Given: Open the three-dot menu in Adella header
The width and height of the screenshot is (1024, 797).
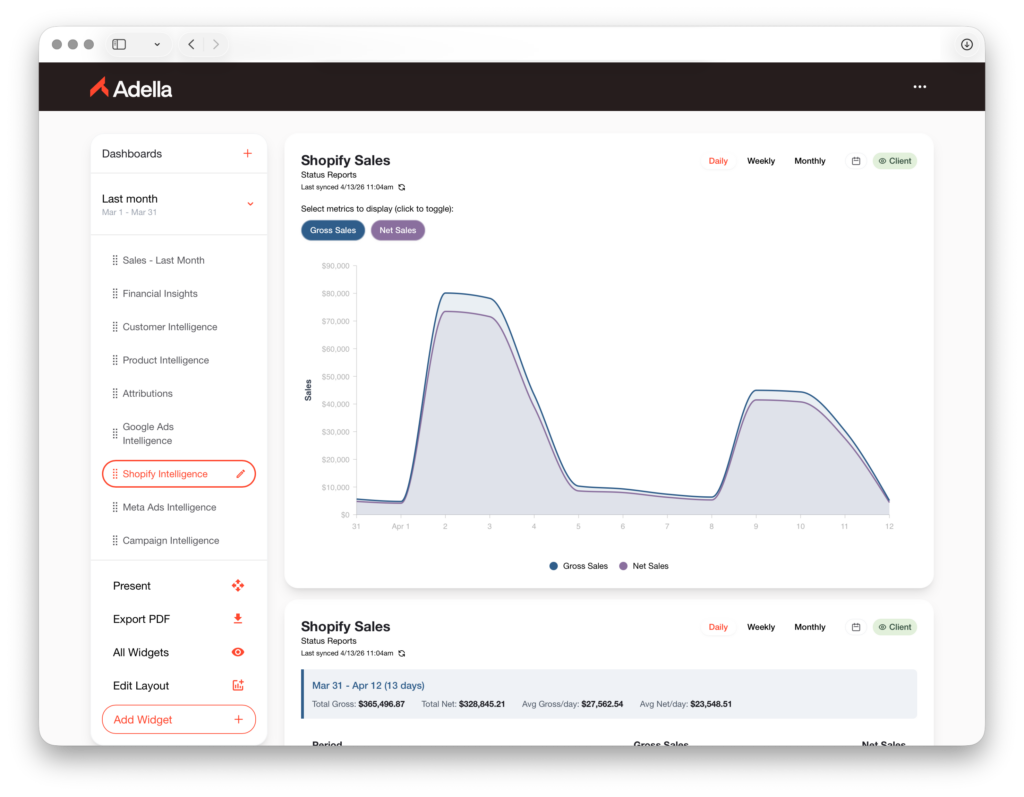Looking at the screenshot, I should pos(920,87).
